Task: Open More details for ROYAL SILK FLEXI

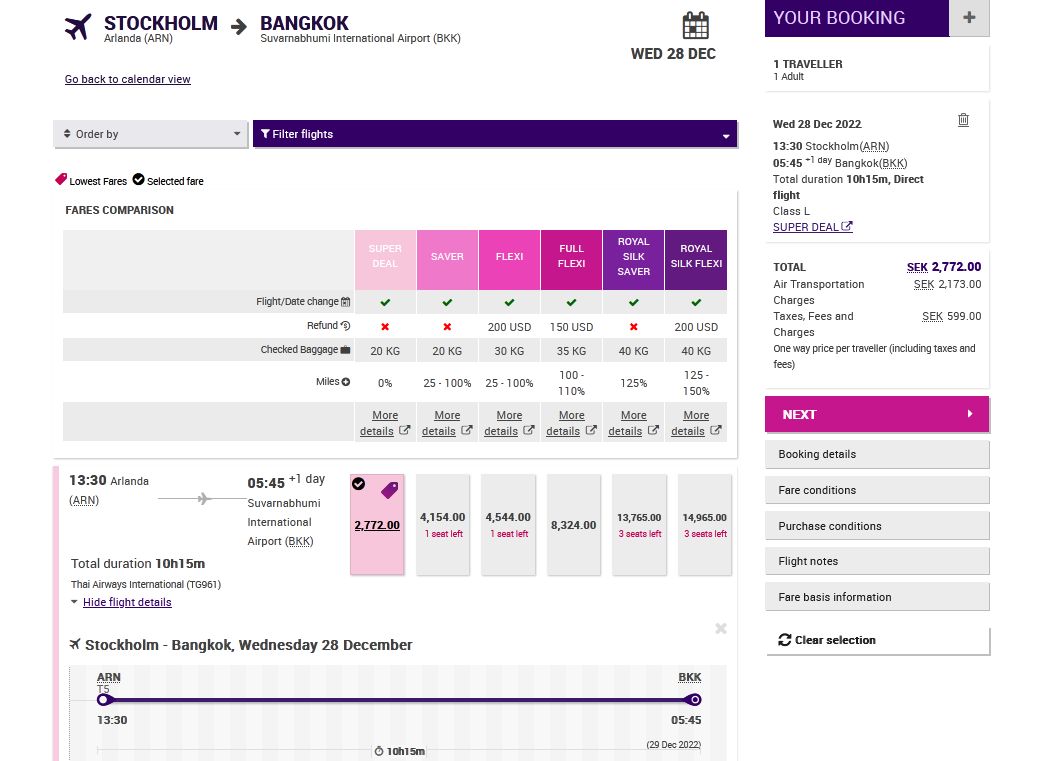Action: (x=696, y=423)
